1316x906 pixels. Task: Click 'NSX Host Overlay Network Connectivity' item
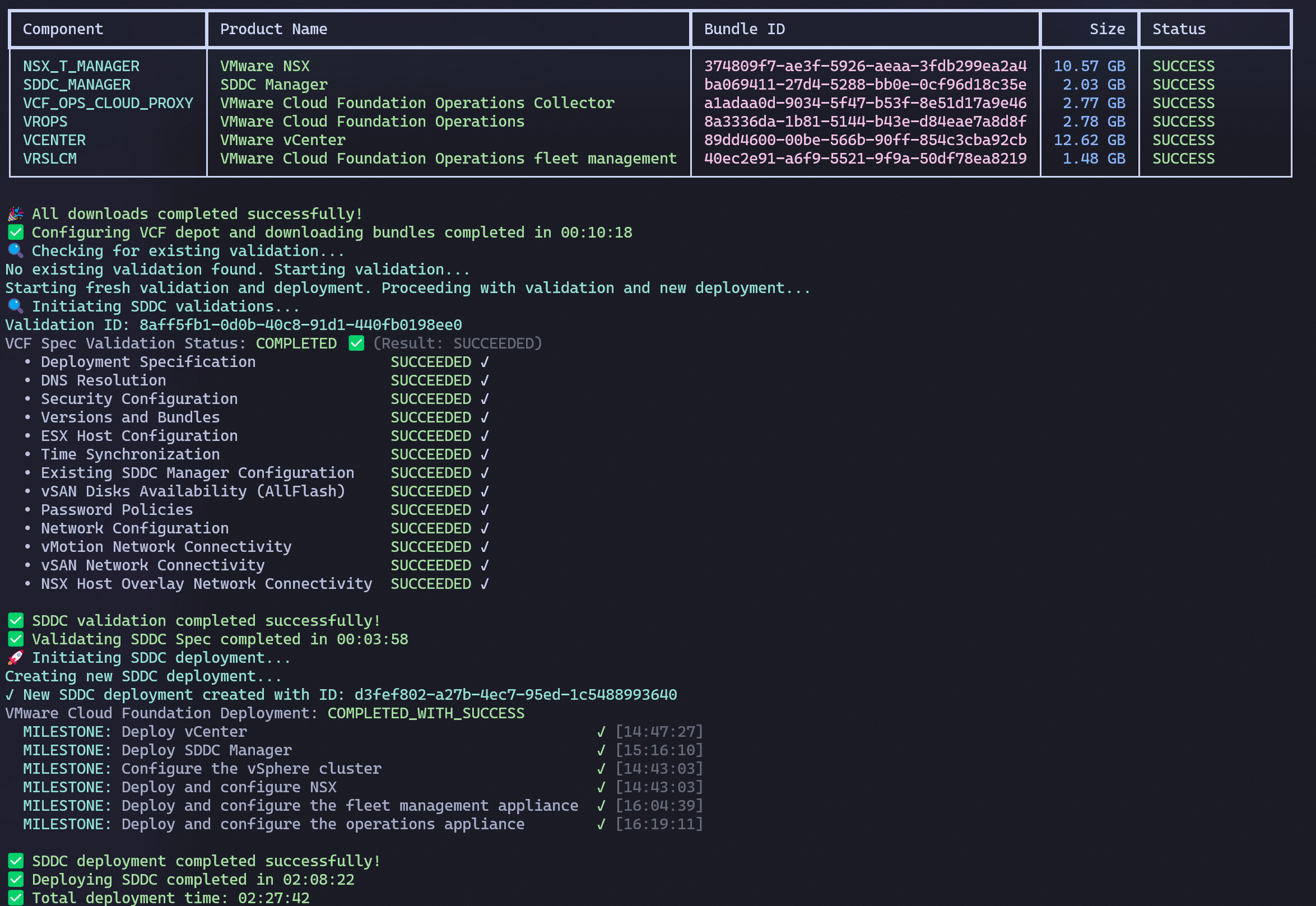[x=207, y=584]
